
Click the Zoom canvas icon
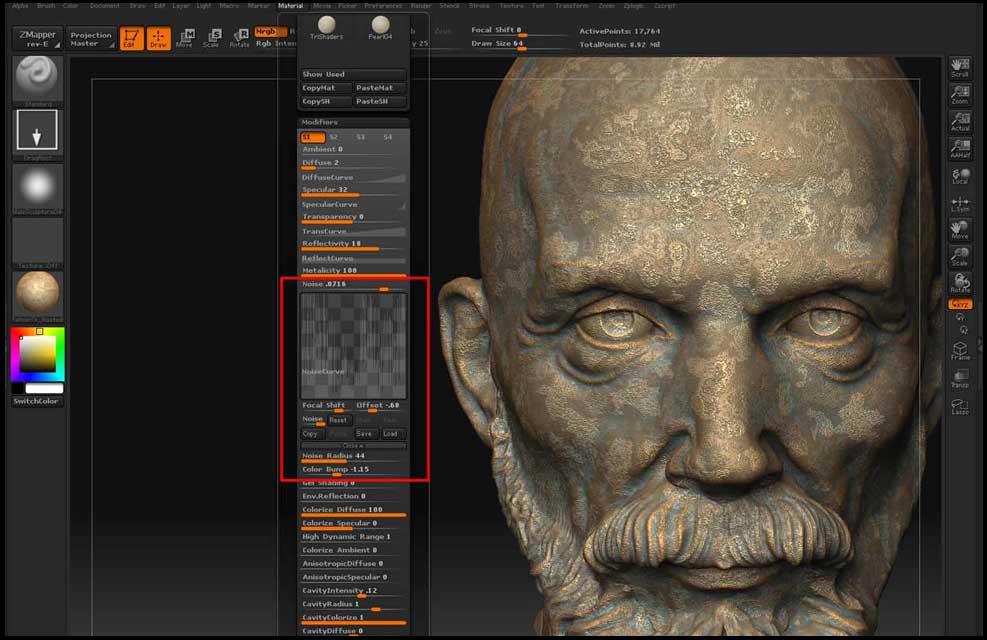(x=959, y=94)
